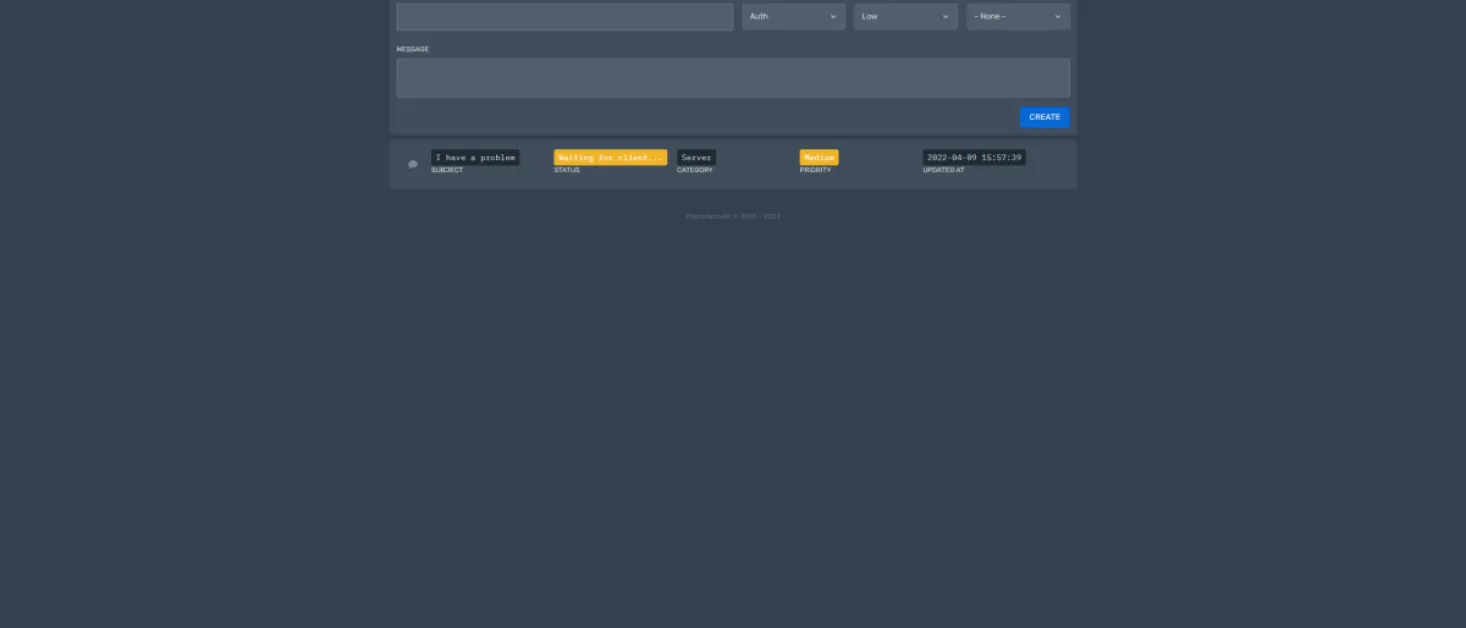Image resolution: width=1466 pixels, height=628 pixels.
Task: Click the MESSAGE field label
Action: [x=413, y=49]
